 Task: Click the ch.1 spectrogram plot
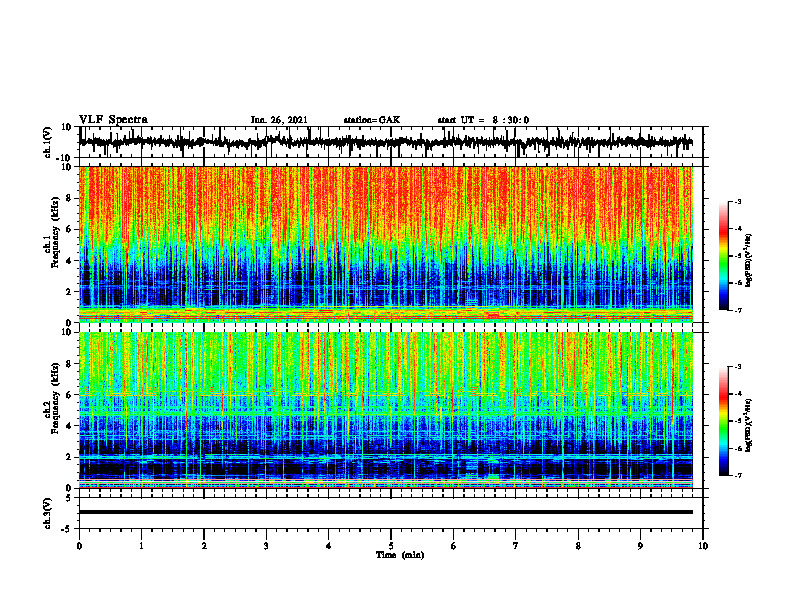[386, 244]
